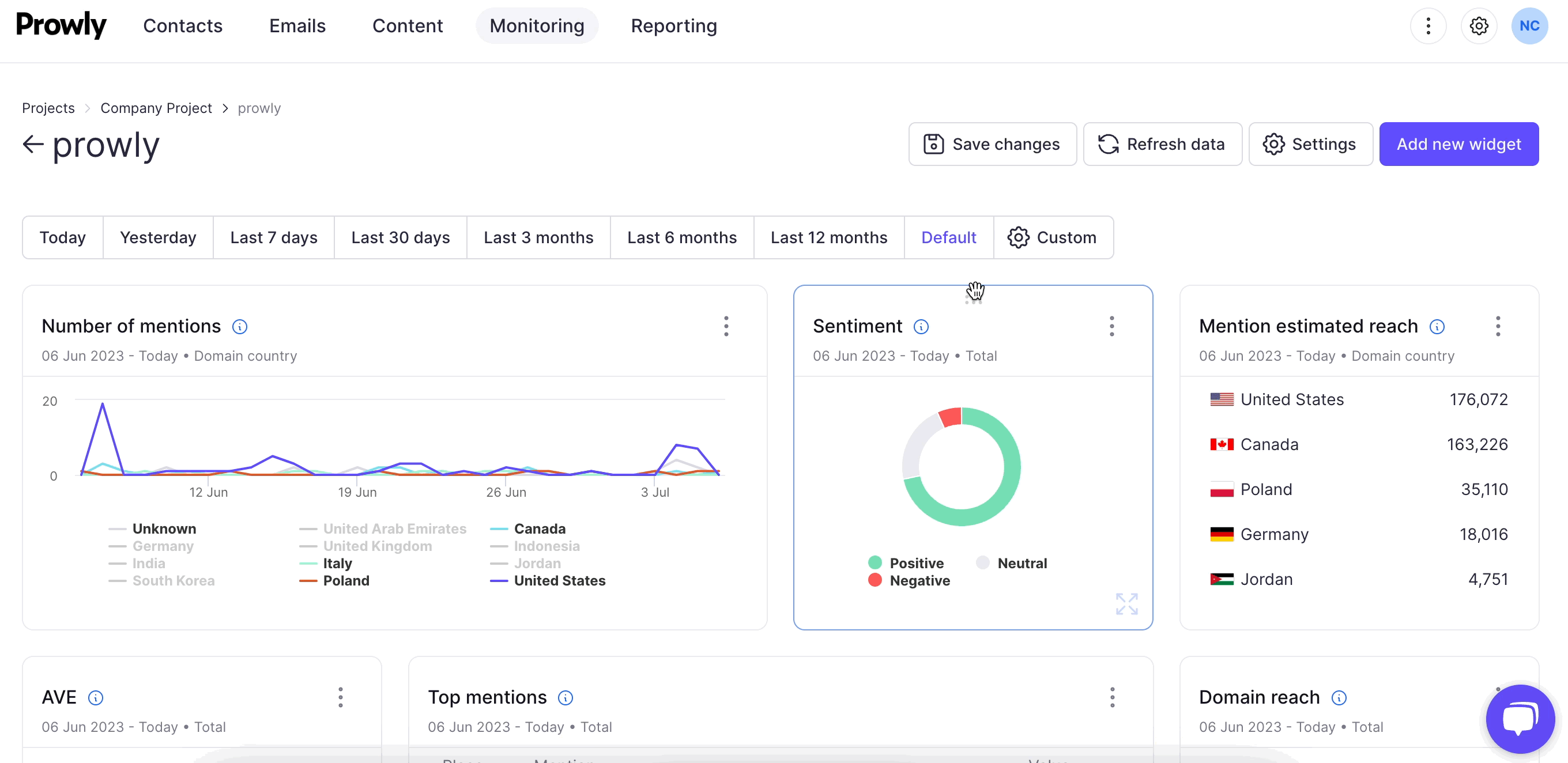The width and height of the screenshot is (1568, 763).
Task: Toggle Positive sentiment legend item
Action: point(906,563)
